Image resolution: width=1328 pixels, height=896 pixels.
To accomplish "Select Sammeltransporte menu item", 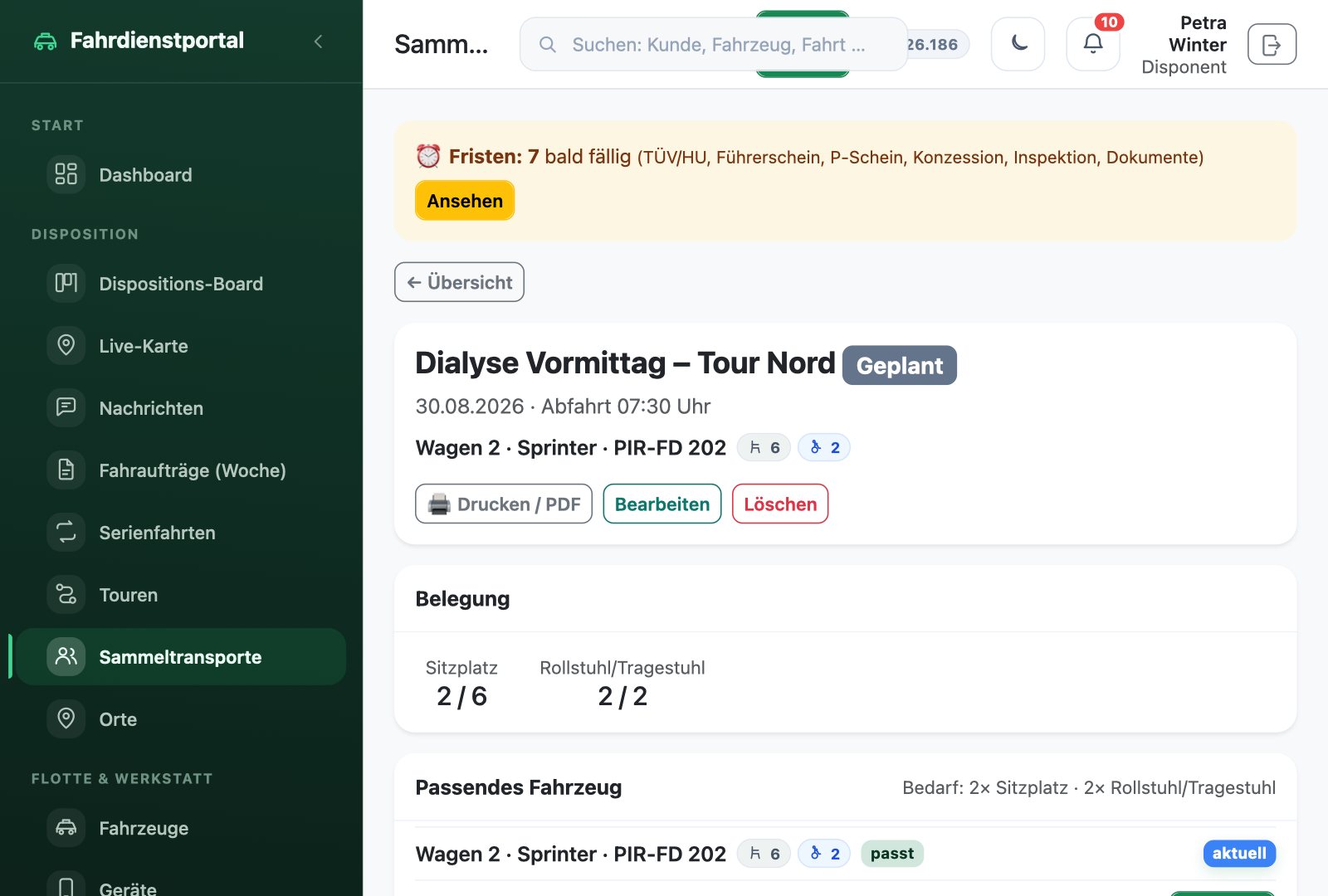I will [x=181, y=656].
